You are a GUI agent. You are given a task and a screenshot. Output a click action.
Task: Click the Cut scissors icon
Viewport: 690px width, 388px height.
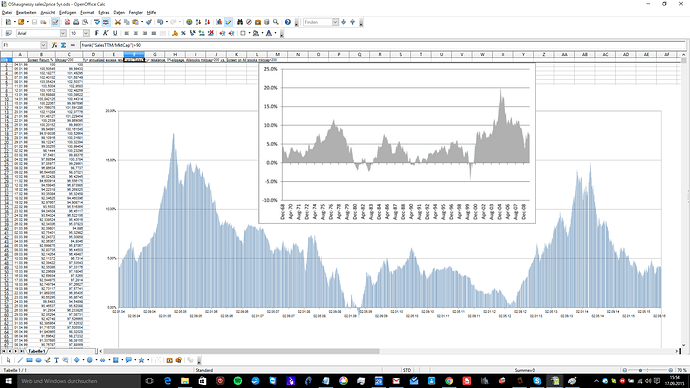[x=117, y=22]
